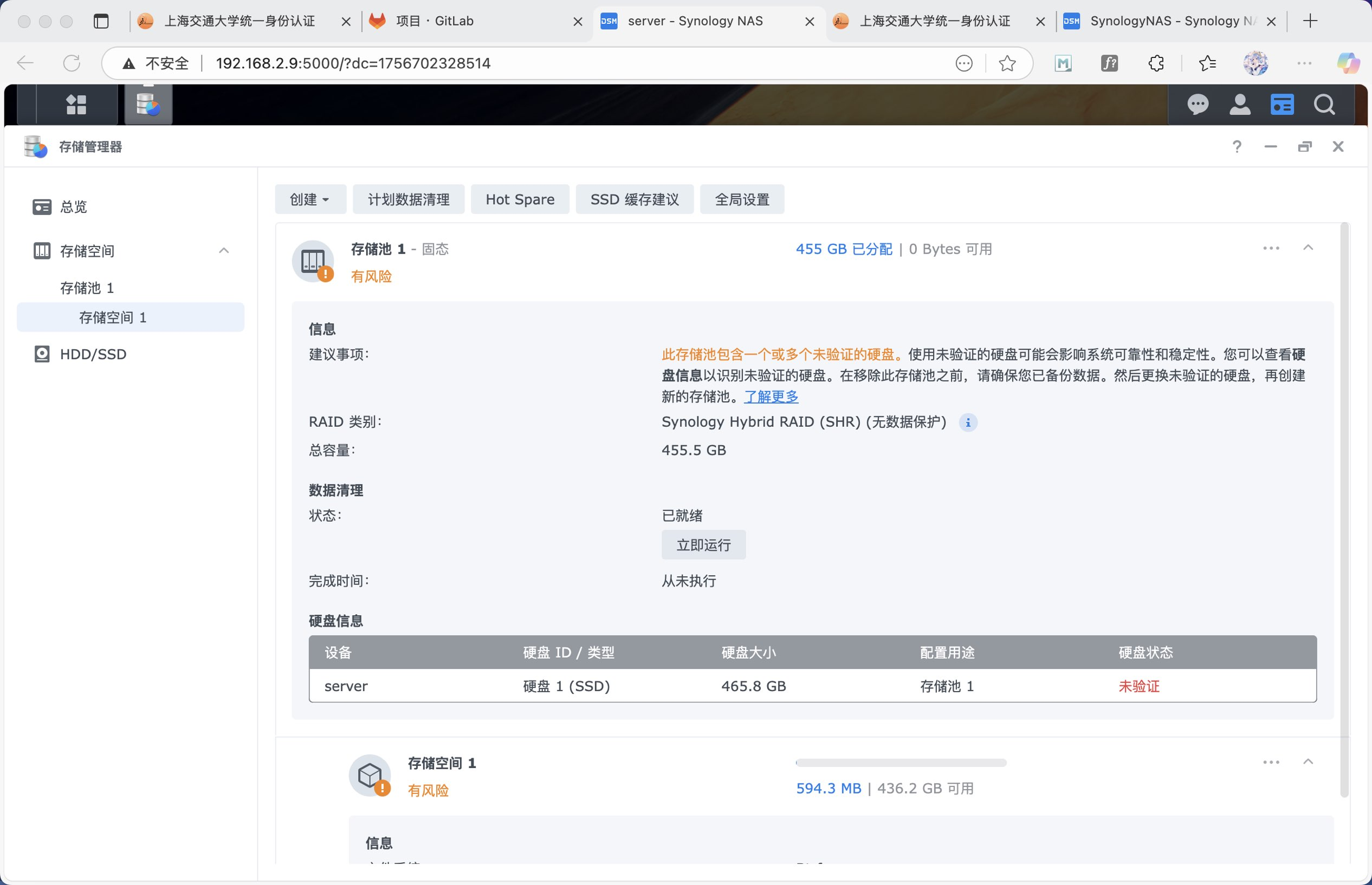The image size is (1372, 885).
Task: Click the M extension icon in toolbar
Action: pyautogui.click(x=1063, y=63)
